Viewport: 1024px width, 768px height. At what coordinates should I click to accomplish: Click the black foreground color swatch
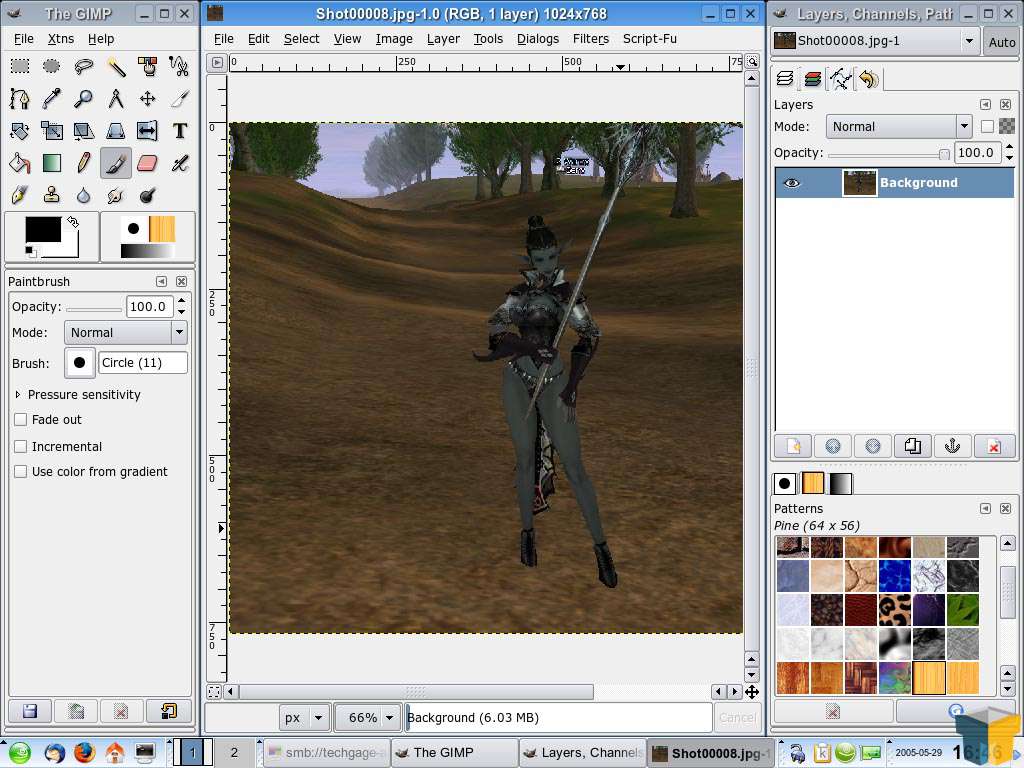43,230
